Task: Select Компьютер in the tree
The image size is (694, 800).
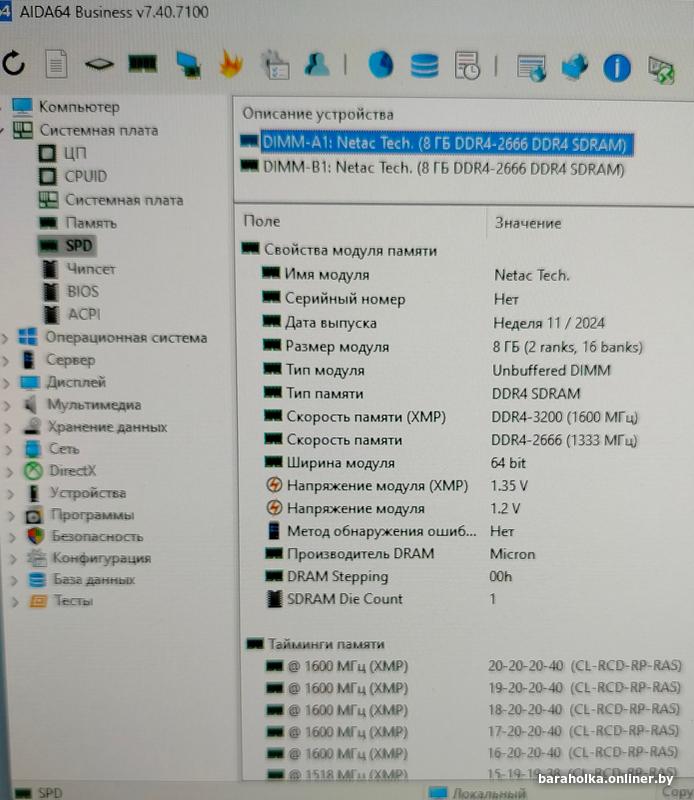Action: [79, 107]
